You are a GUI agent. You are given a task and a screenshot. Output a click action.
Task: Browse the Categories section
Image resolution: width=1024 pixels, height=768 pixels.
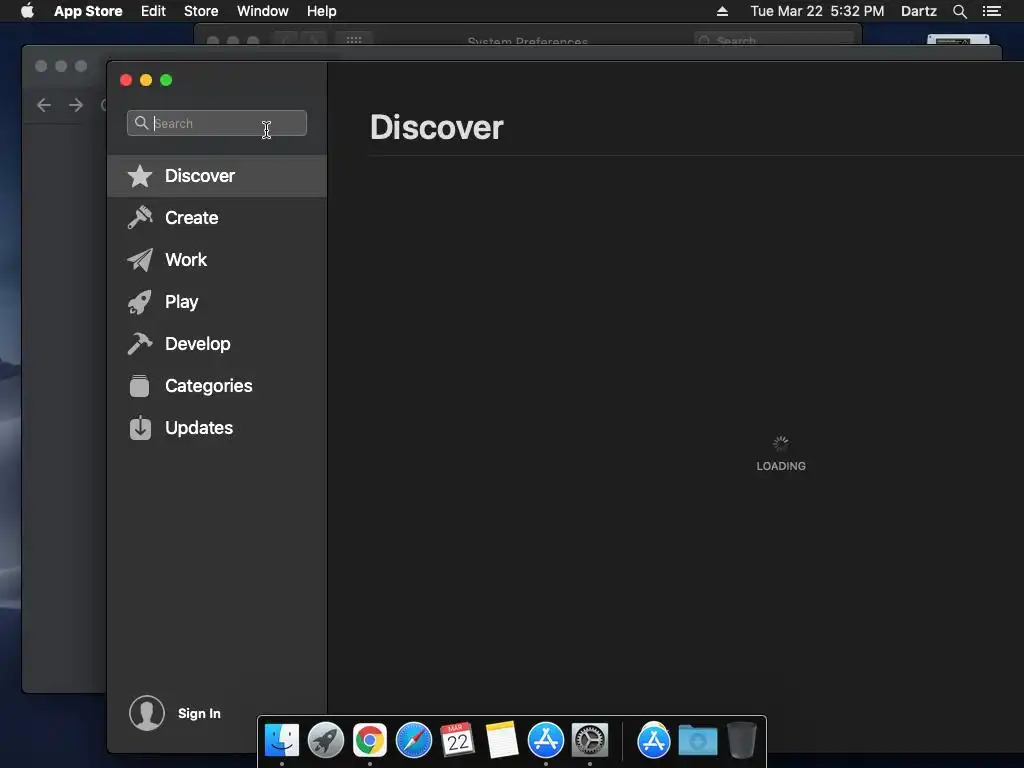point(217,385)
